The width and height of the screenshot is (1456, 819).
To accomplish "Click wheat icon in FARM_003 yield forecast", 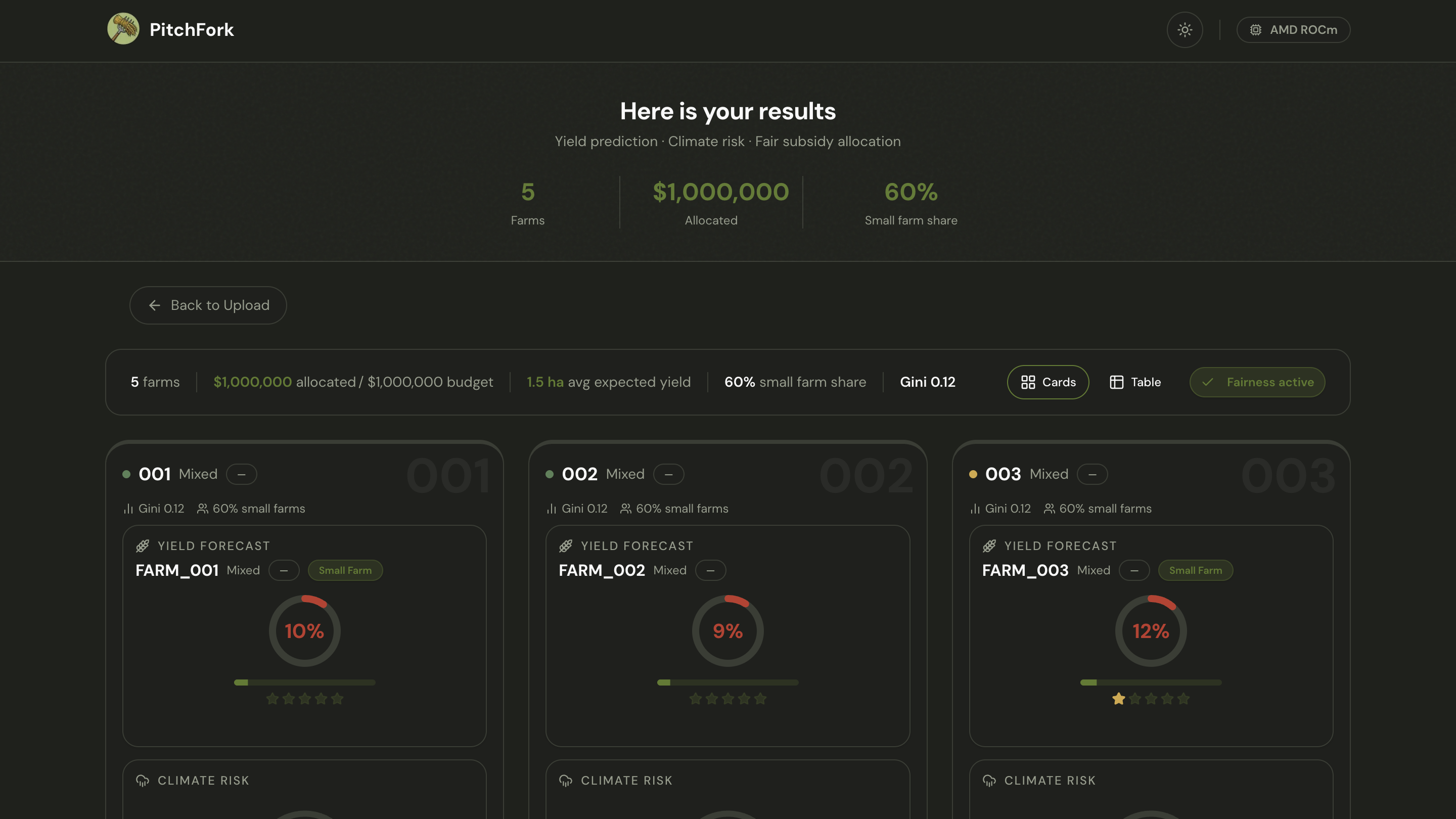I will pyautogui.click(x=989, y=545).
